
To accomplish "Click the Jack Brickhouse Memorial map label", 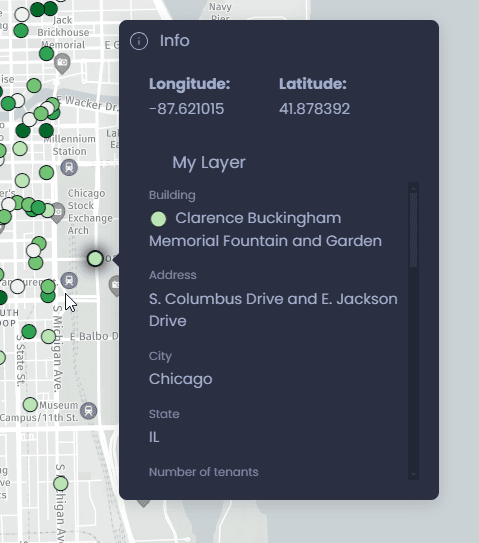I will [x=63, y=32].
